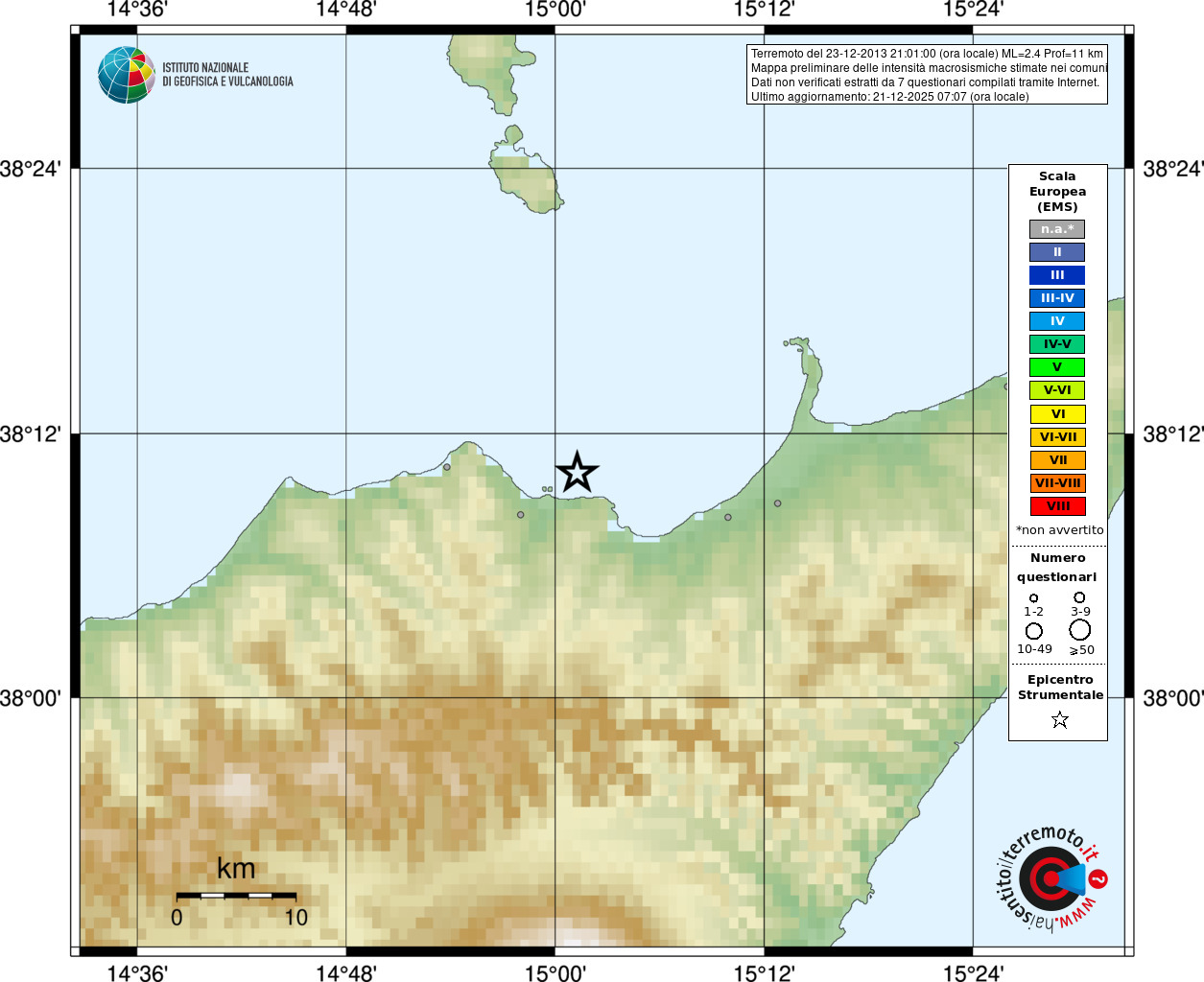Click the 'Ultimo aggiornamento' info line
Image resolution: width=1204 pixels, height=982 pixels.
point(889,97)
